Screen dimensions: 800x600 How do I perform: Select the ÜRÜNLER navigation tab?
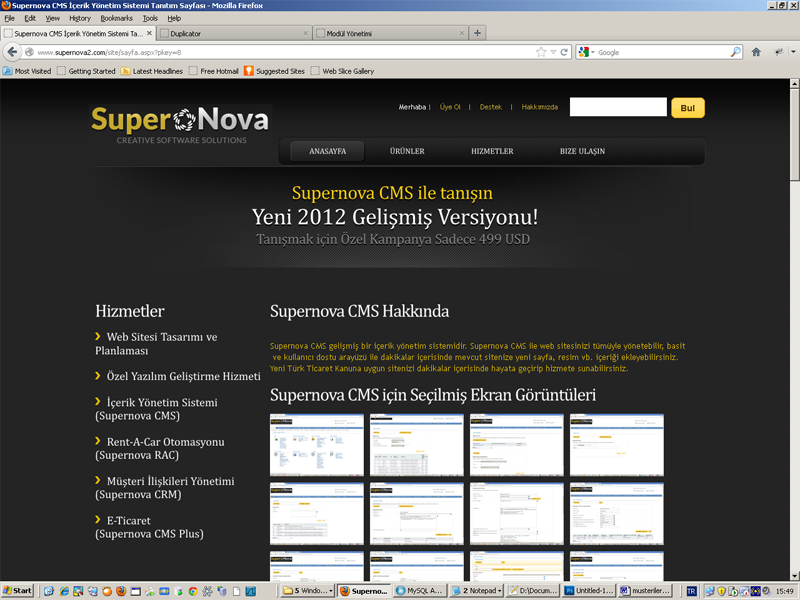407,151
